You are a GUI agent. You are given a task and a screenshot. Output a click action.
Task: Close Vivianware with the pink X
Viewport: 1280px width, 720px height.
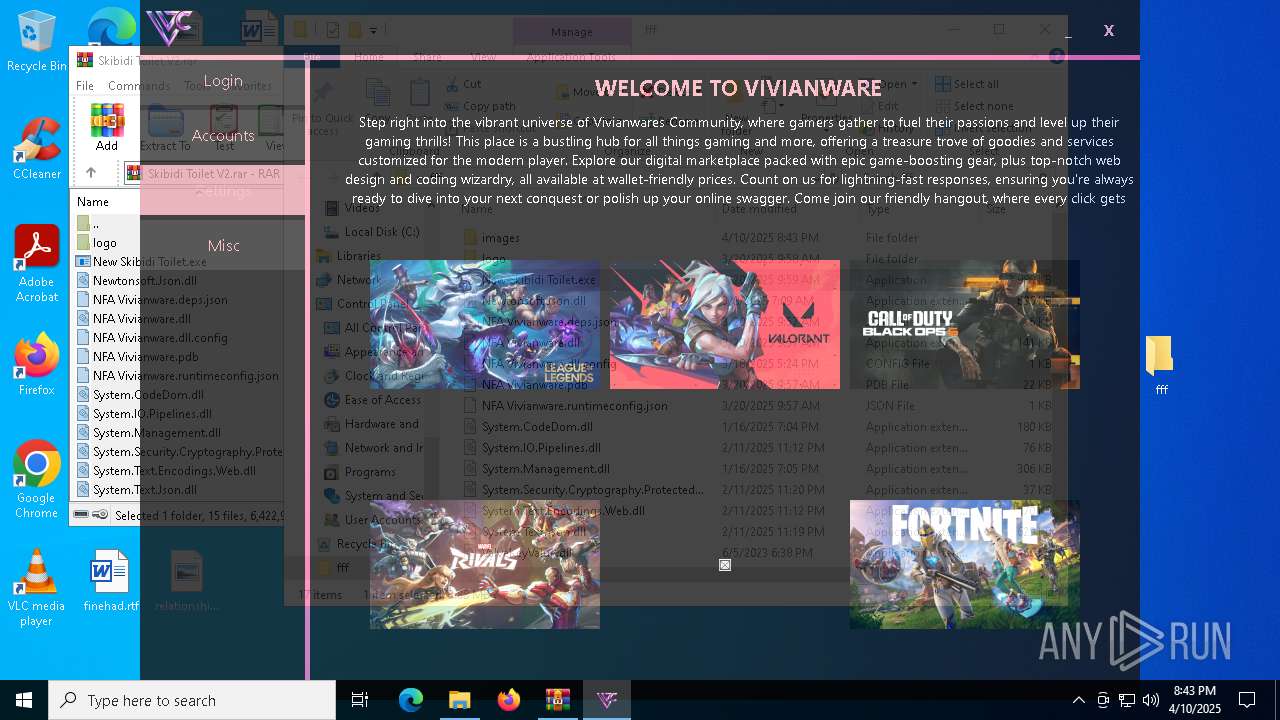click(1108, 31)
